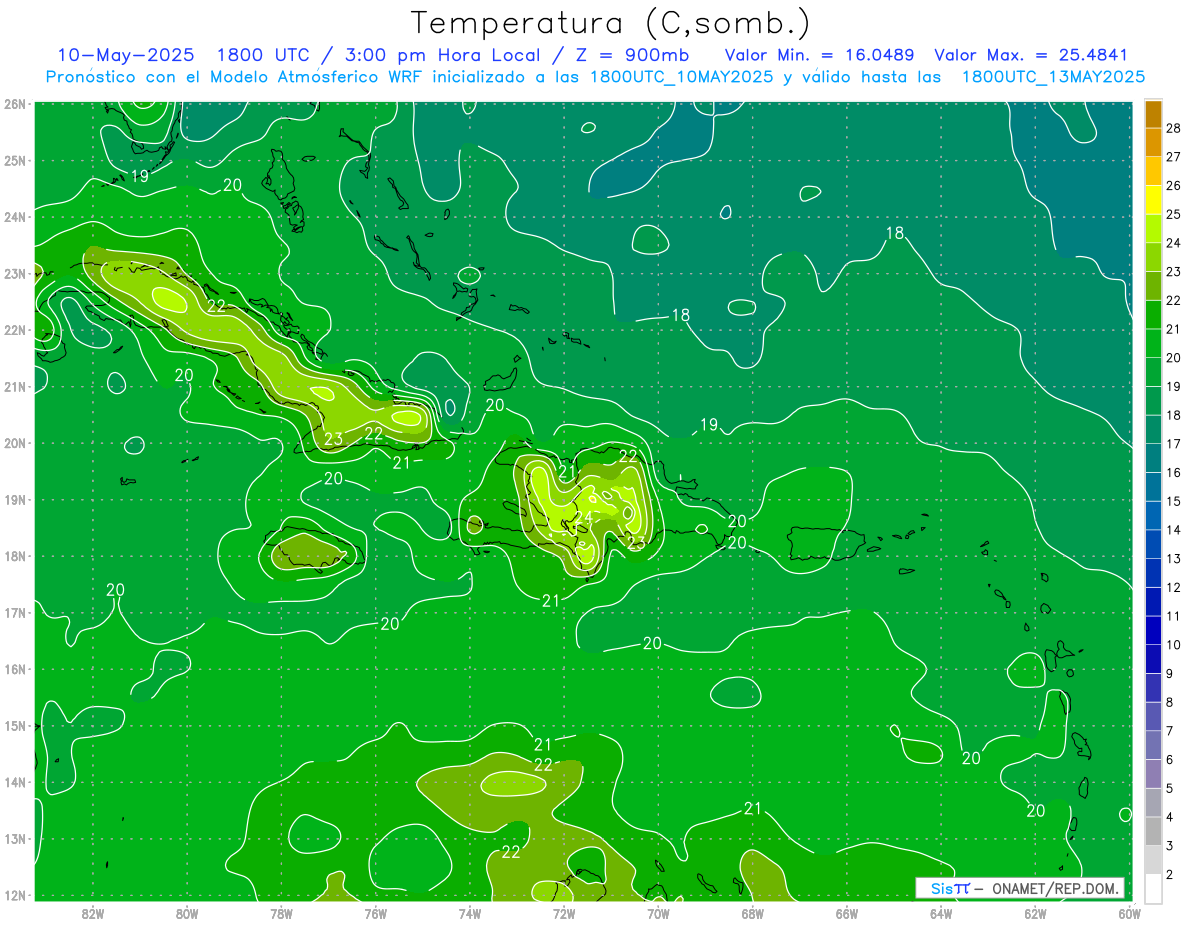Click the yellow swatch between 25 and 26
Viewport: 1200px width, 927px height.
pyautogui.click(x=1153, y=199)
